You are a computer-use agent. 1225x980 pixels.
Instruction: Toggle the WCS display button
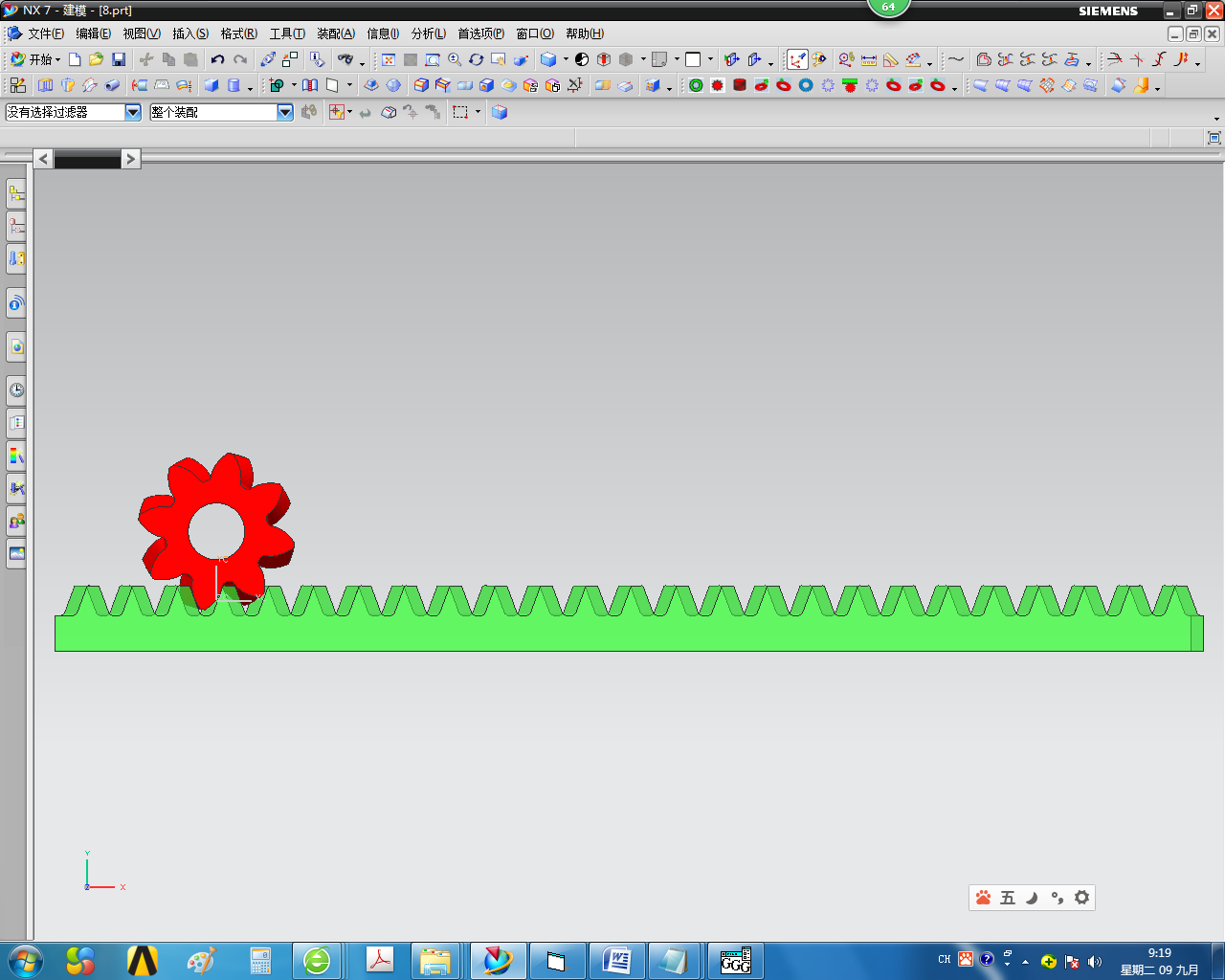point(797,59)
